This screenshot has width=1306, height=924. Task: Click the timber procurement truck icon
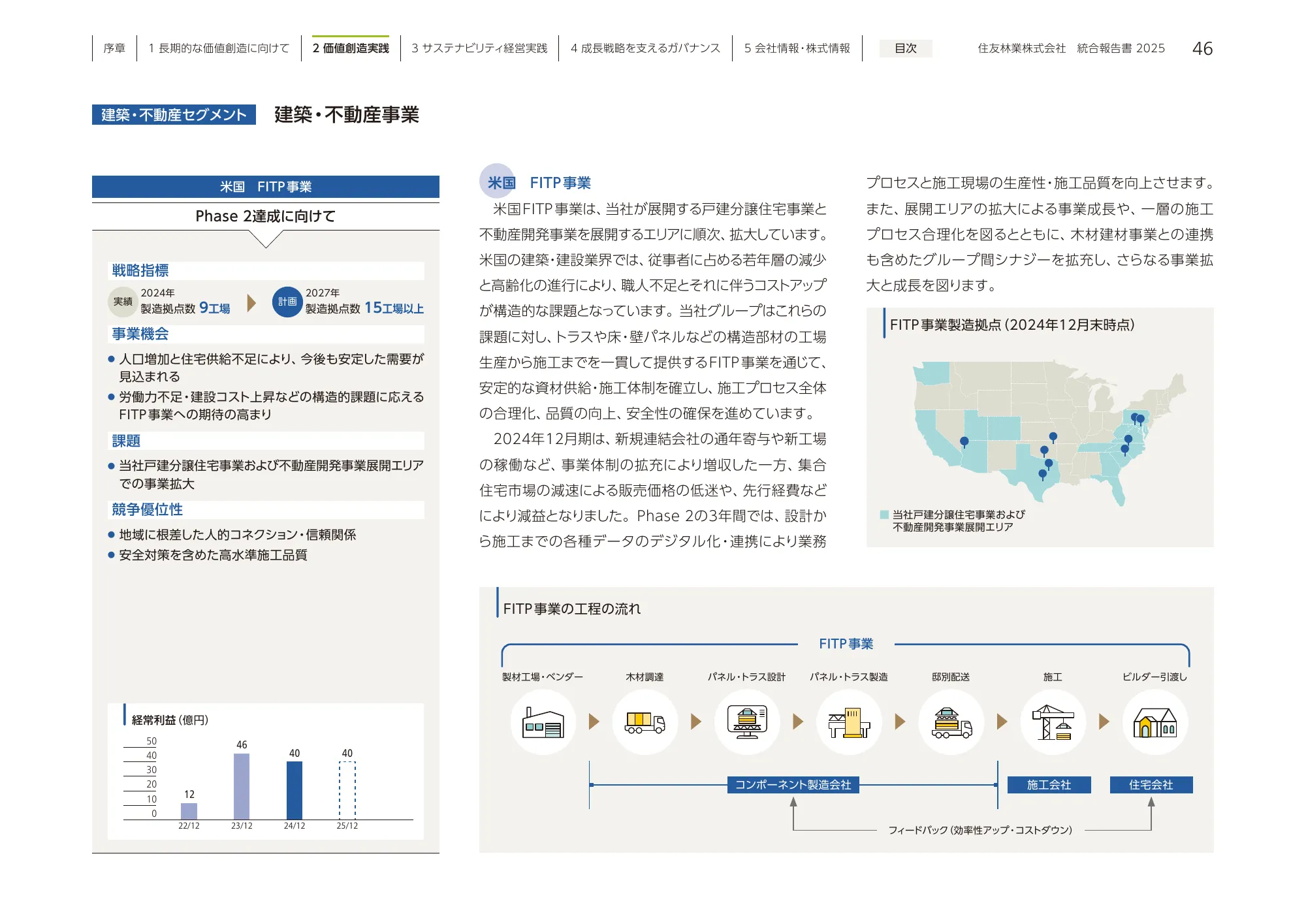(645, 722)
